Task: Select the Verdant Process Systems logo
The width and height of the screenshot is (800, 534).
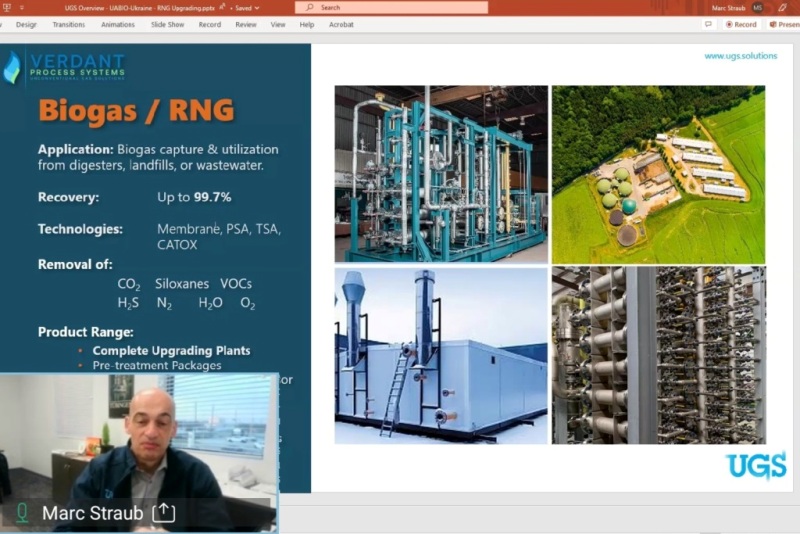Action: [64, 67]
